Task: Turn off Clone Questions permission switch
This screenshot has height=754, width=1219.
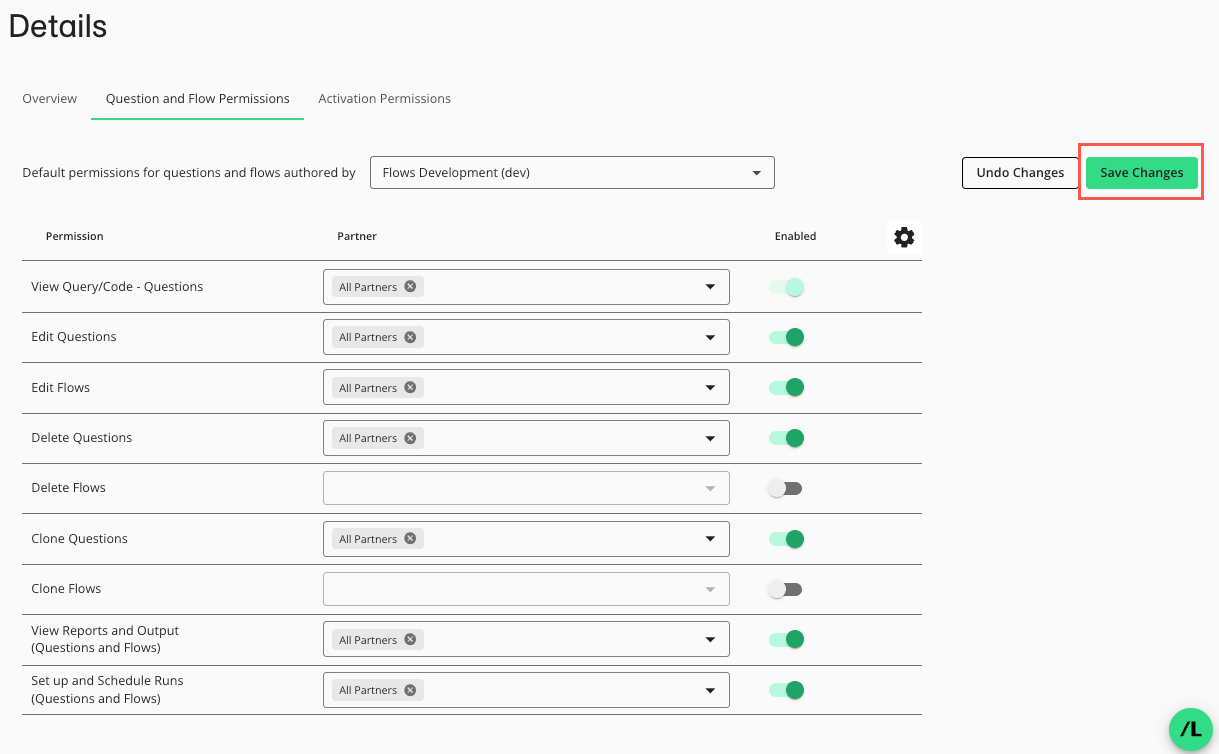Action: [786, 539]
